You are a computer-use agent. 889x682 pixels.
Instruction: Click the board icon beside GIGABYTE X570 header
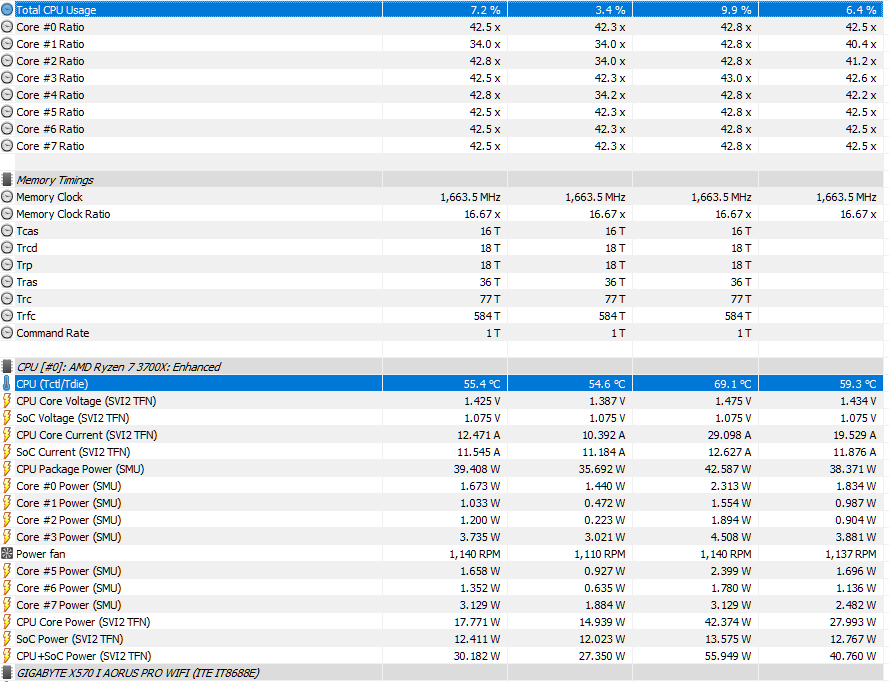(8, 673)
